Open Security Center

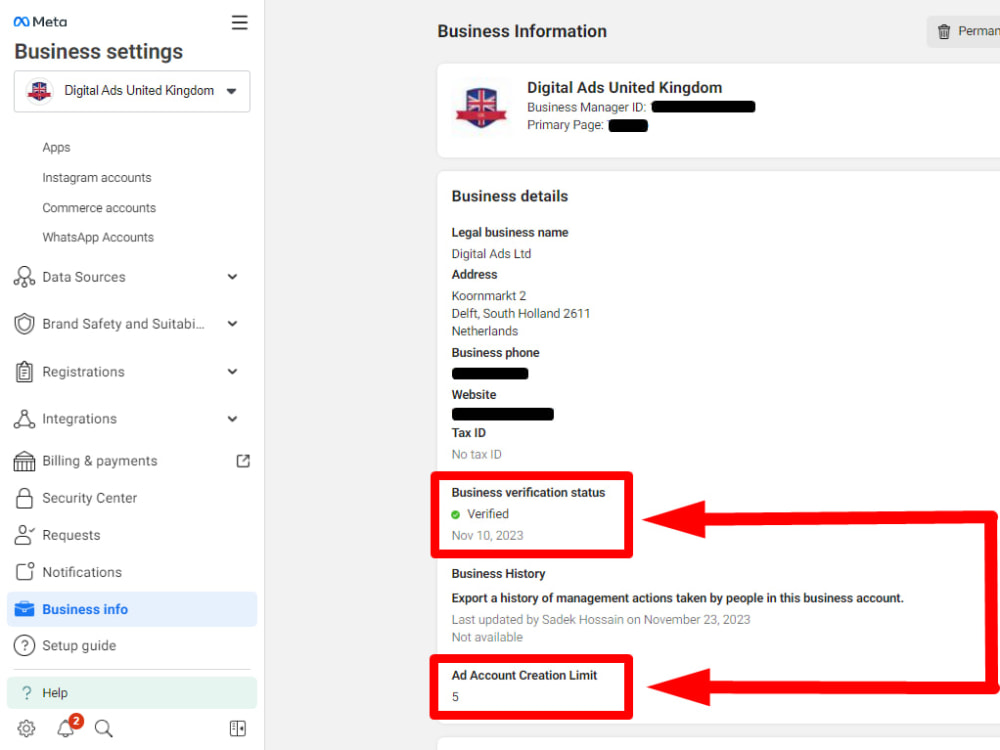(x=89, y=498)
